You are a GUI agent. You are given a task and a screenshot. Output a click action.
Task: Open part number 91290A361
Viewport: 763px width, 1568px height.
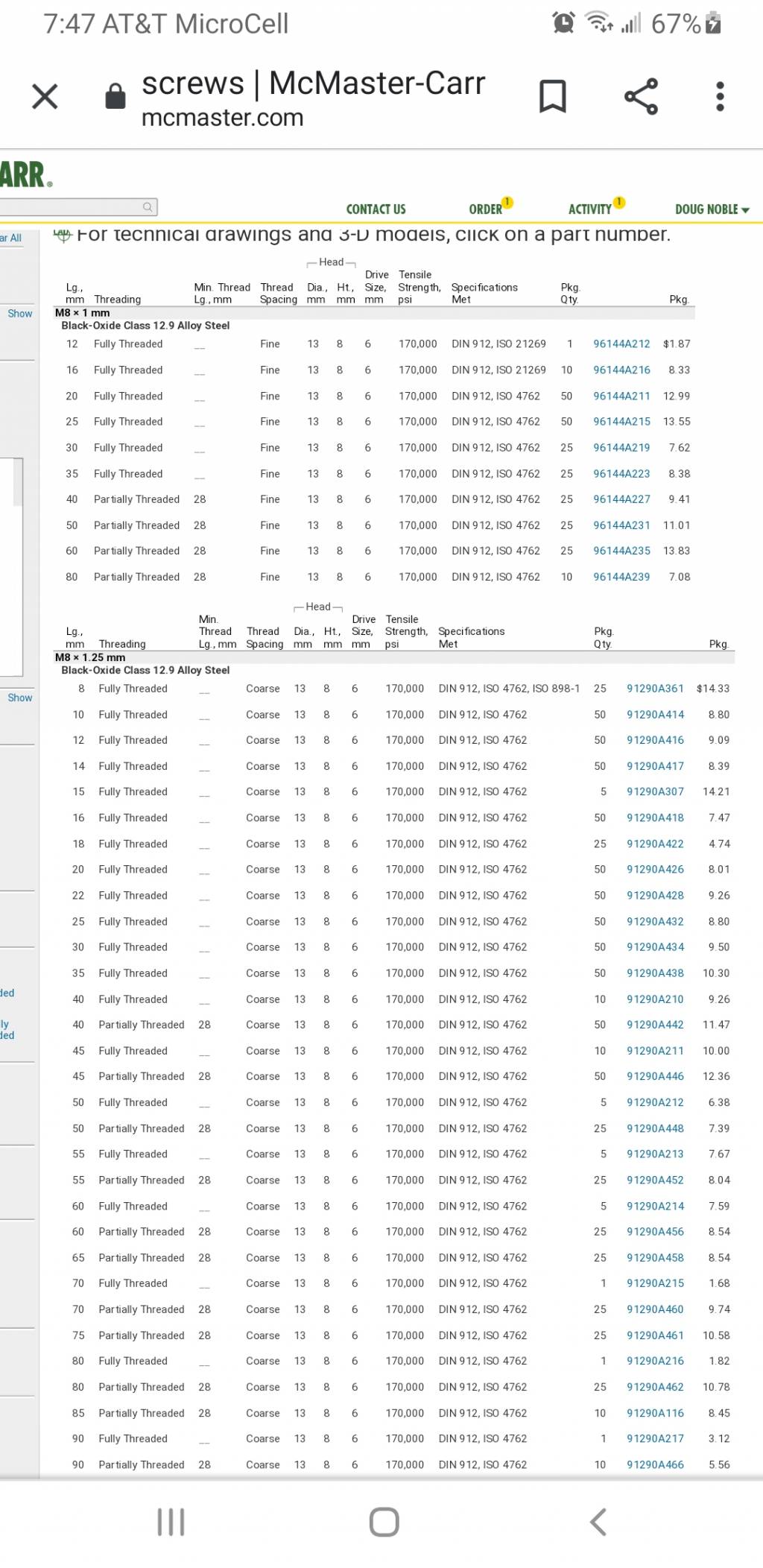tap(655, 688)
